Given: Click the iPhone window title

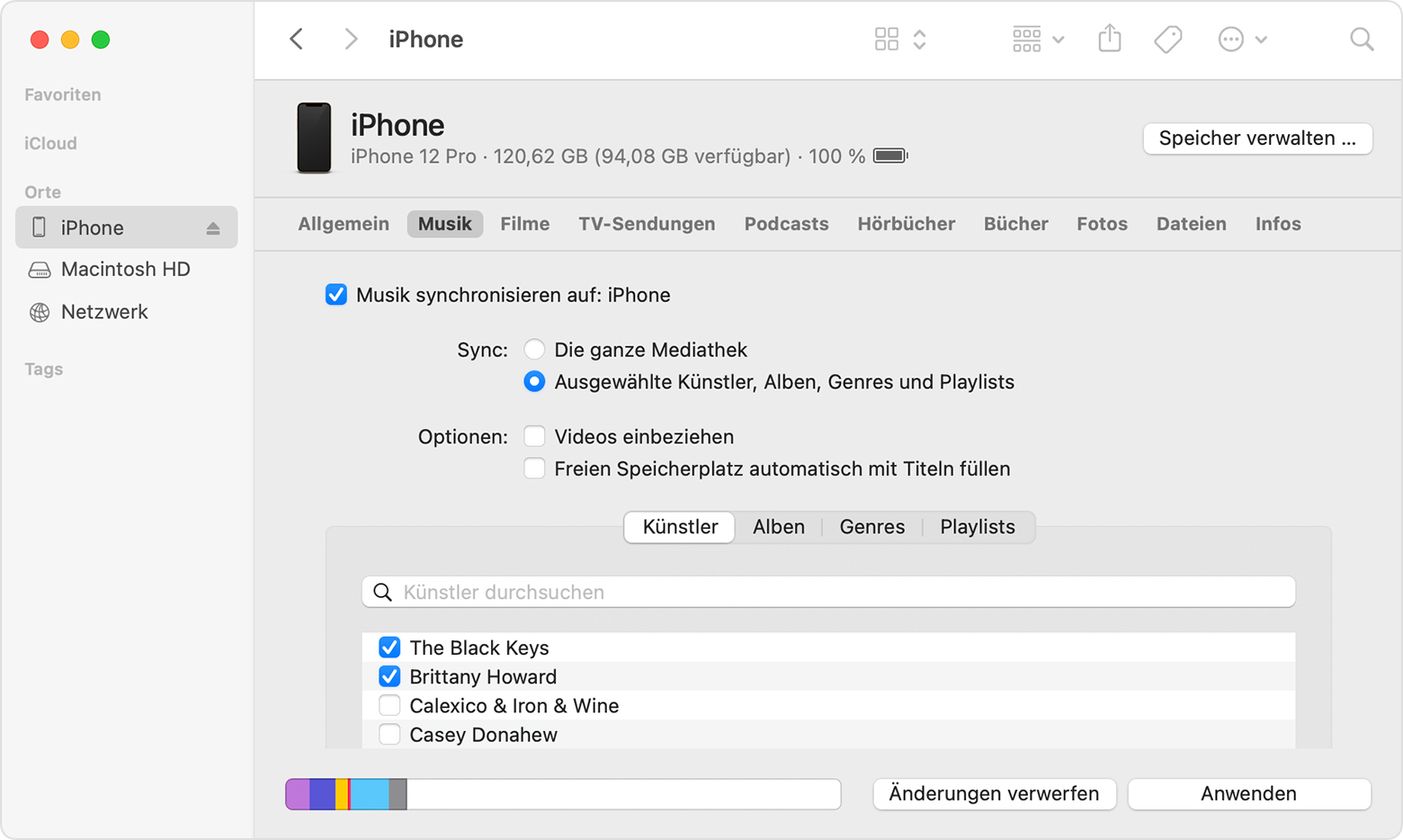Looking at the screenshot, I should [x=426, y=40].
